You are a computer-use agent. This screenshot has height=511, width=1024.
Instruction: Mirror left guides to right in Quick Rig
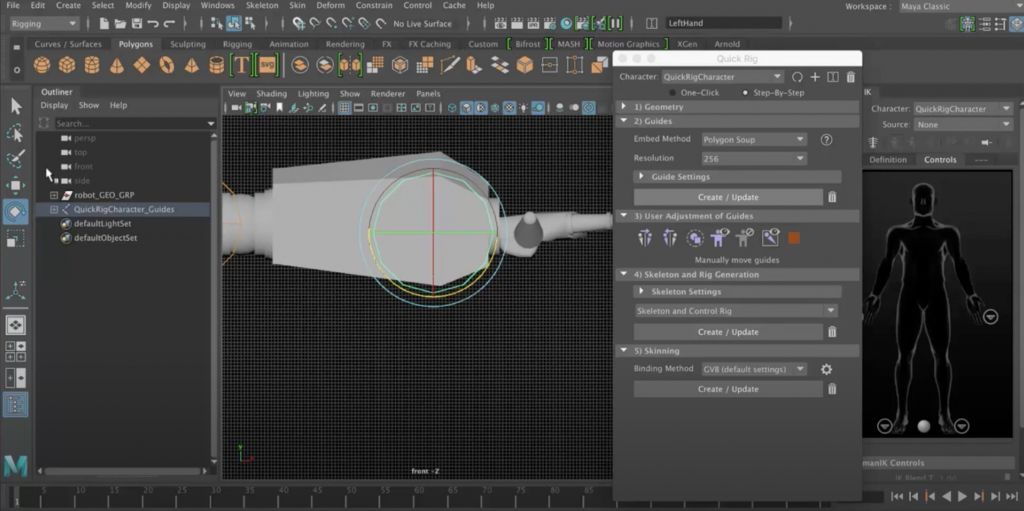click(x=645, y=239)
